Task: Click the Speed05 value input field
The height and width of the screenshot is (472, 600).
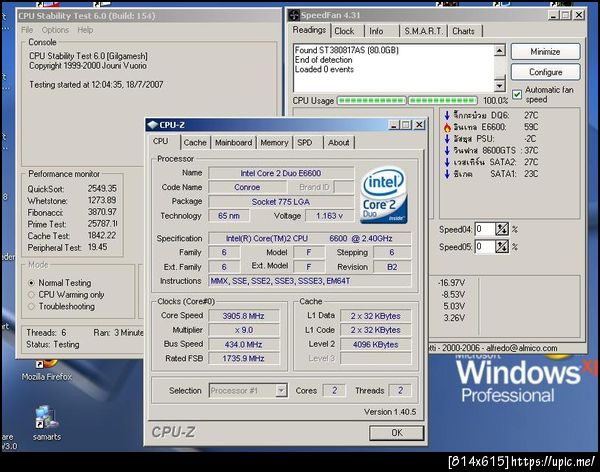Action: [485, 247]
